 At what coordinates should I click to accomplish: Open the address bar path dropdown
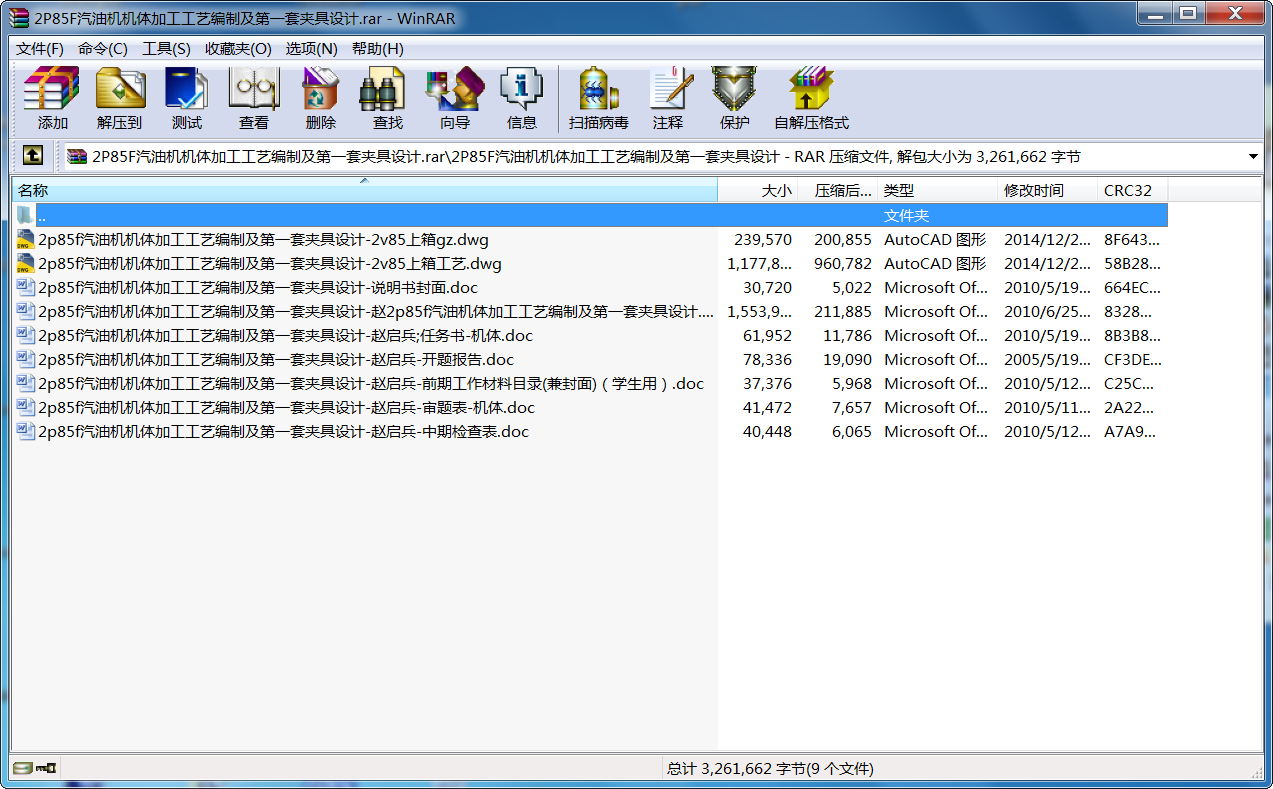[1253, 157]
